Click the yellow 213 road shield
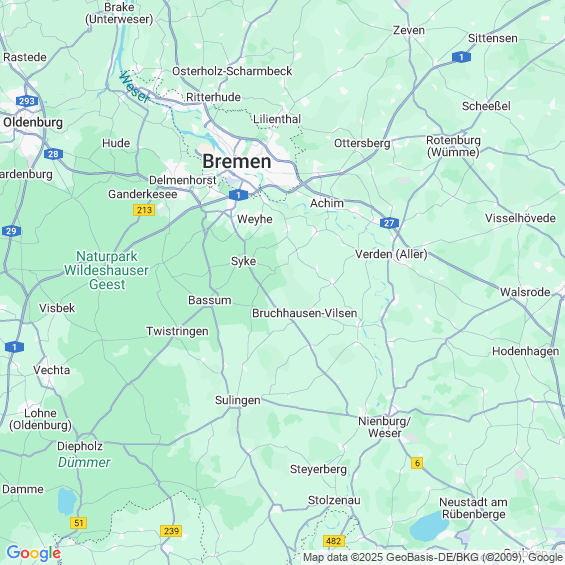Screen dimensions: 565x565 (144, 210)
